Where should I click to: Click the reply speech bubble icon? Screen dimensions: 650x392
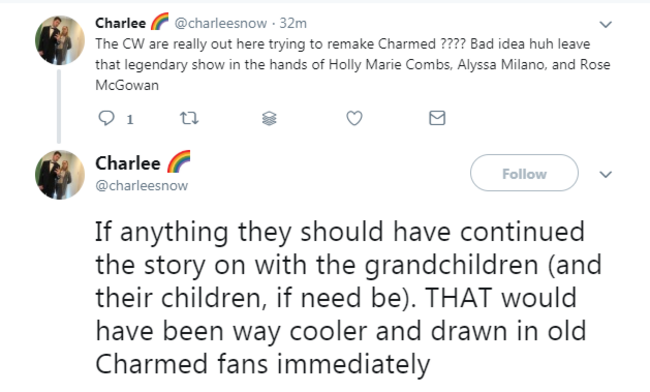(106, 118)
